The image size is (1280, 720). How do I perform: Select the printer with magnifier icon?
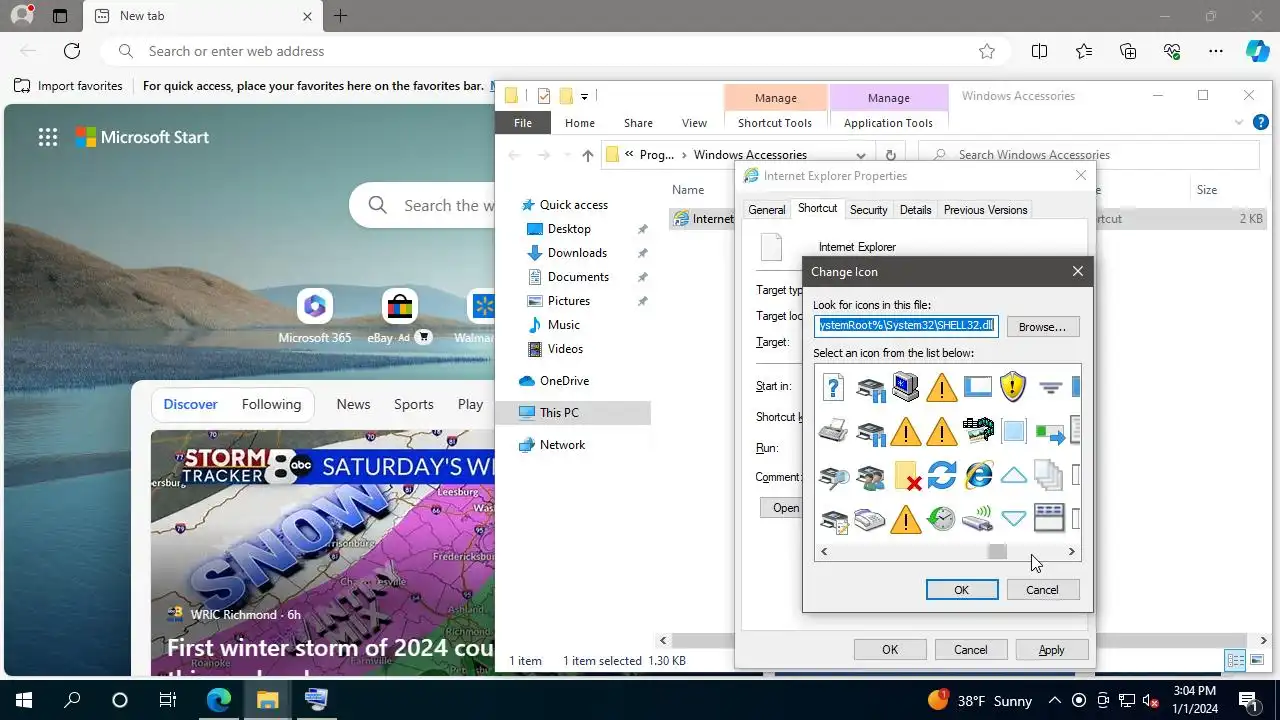coord(834,476)
